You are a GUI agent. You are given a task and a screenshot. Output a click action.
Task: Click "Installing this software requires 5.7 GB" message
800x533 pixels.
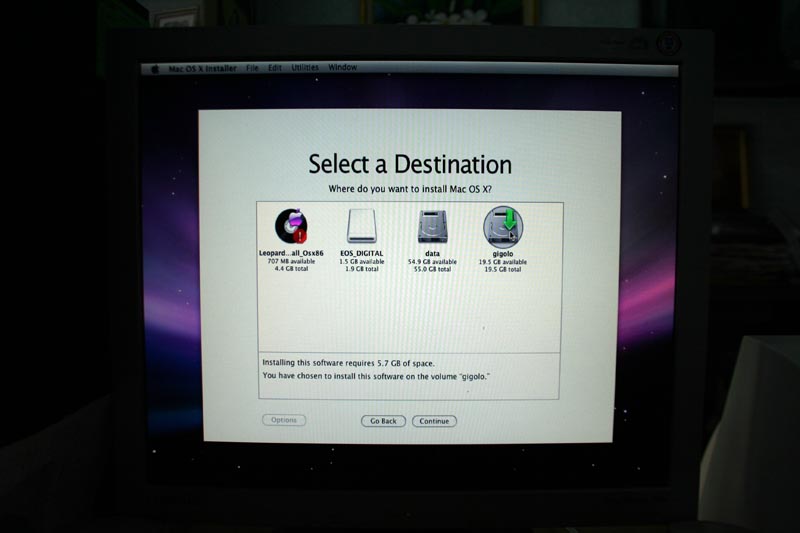[348, 363]
